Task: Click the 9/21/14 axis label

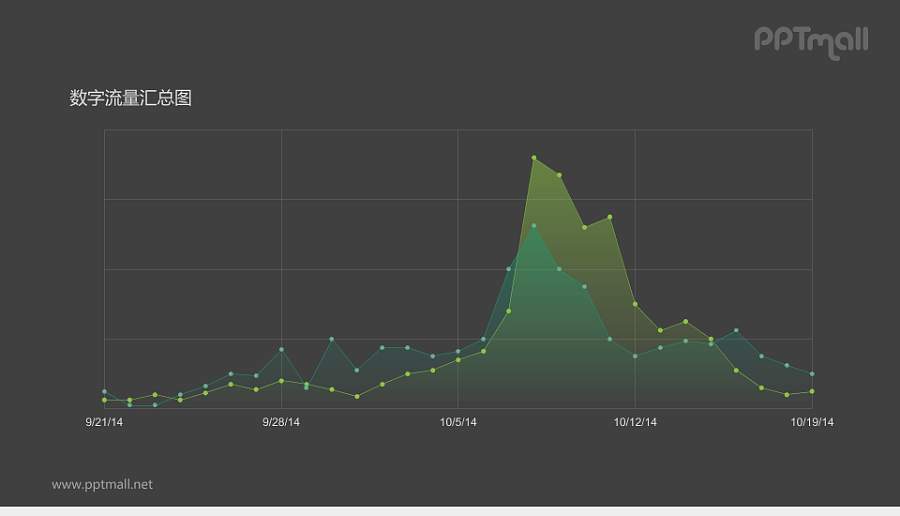Action: click(104, 422)
